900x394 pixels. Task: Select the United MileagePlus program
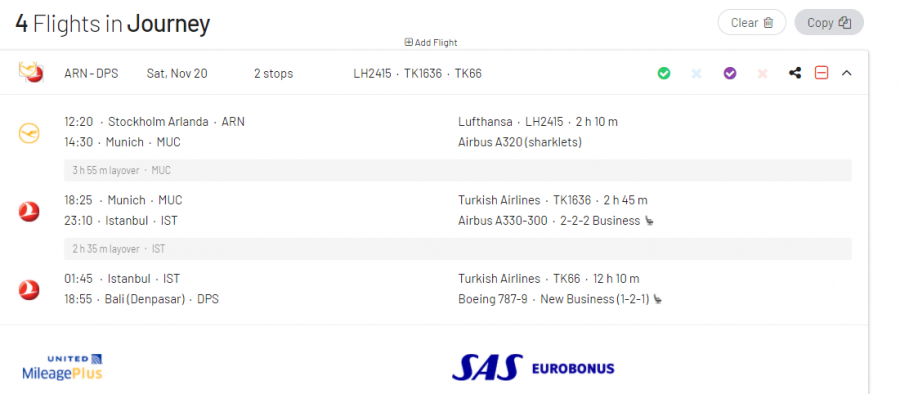click(x=62, y=368)
